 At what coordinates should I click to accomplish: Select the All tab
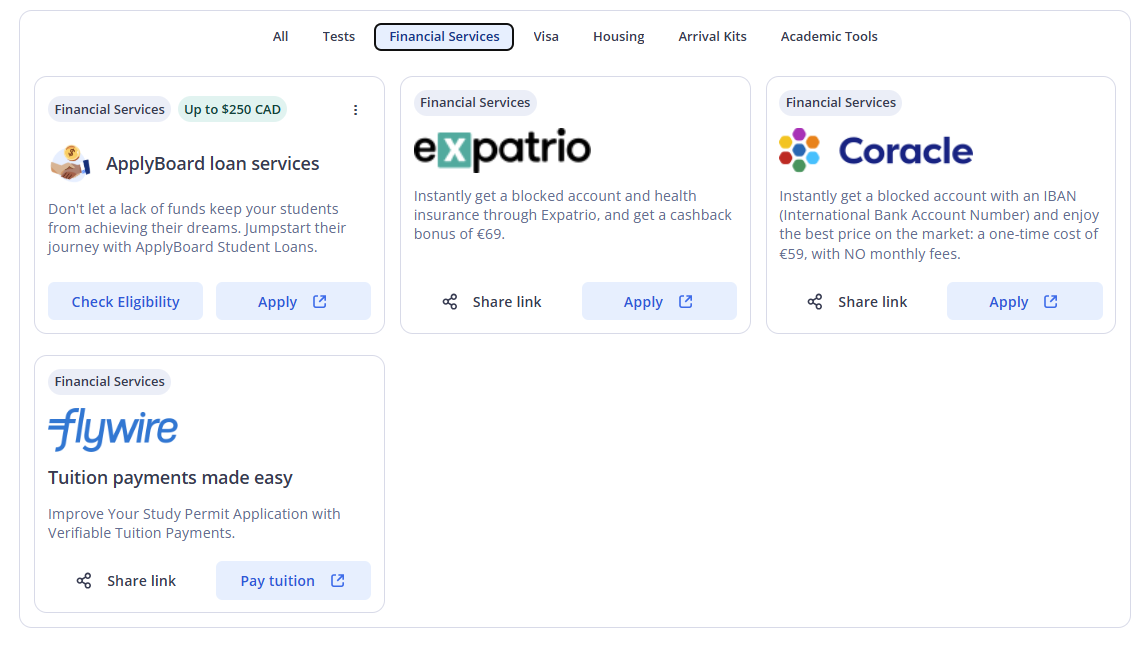pyautogui.click(x=280, y=37)
